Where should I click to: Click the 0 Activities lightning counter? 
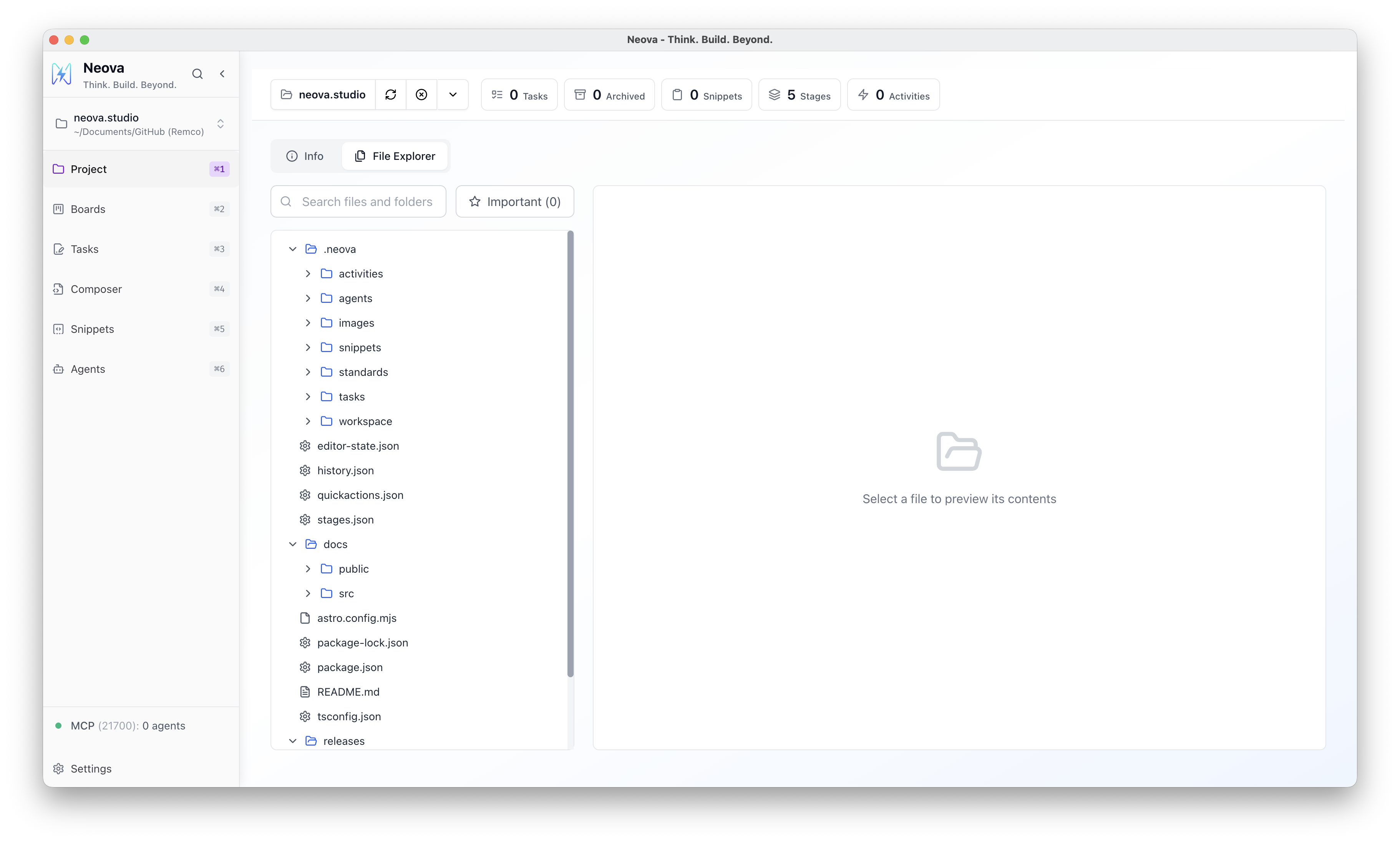tap(893, 94)
